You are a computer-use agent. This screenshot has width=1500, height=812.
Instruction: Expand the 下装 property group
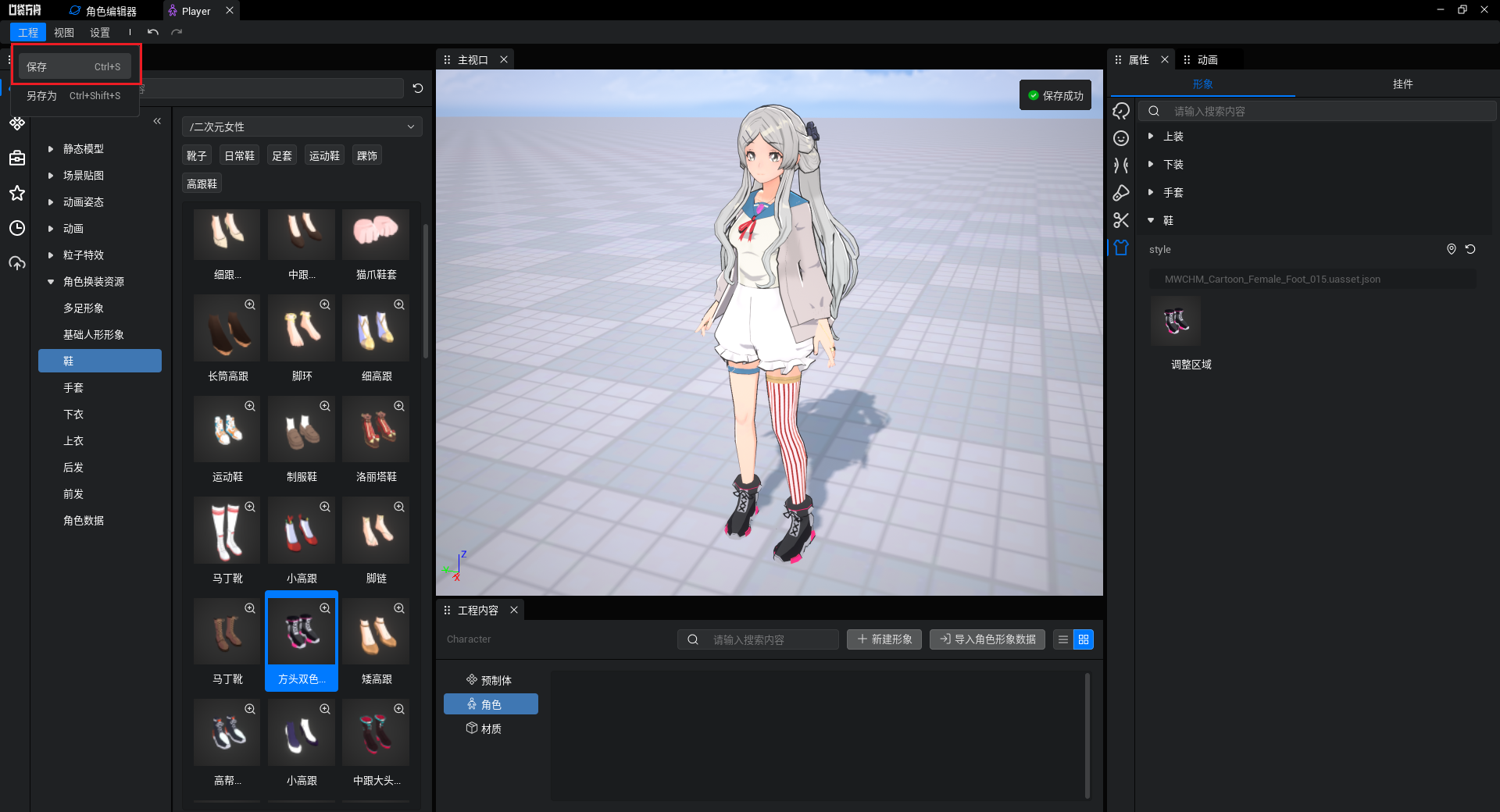(x=1151, y=164)
